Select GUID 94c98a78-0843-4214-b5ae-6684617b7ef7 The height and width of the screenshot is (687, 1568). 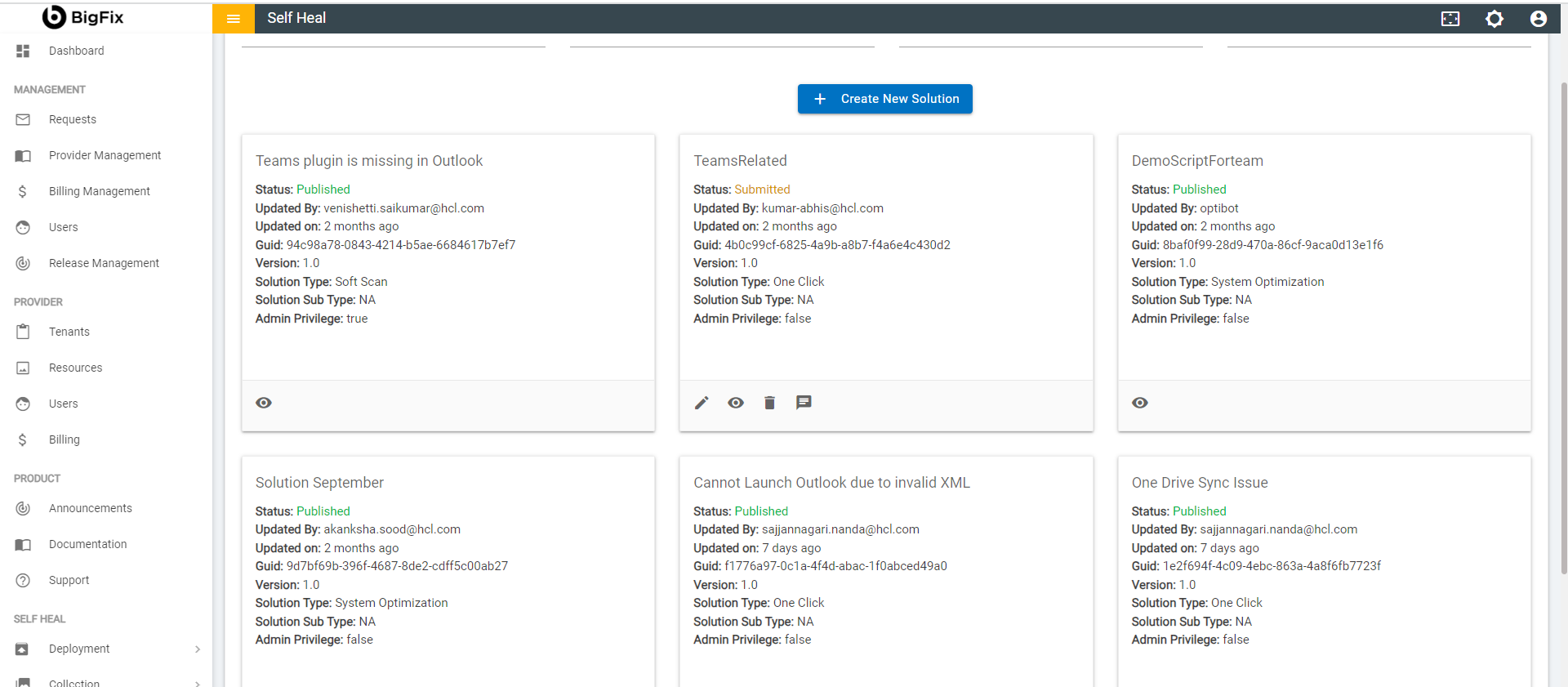[x=401, y=245]
